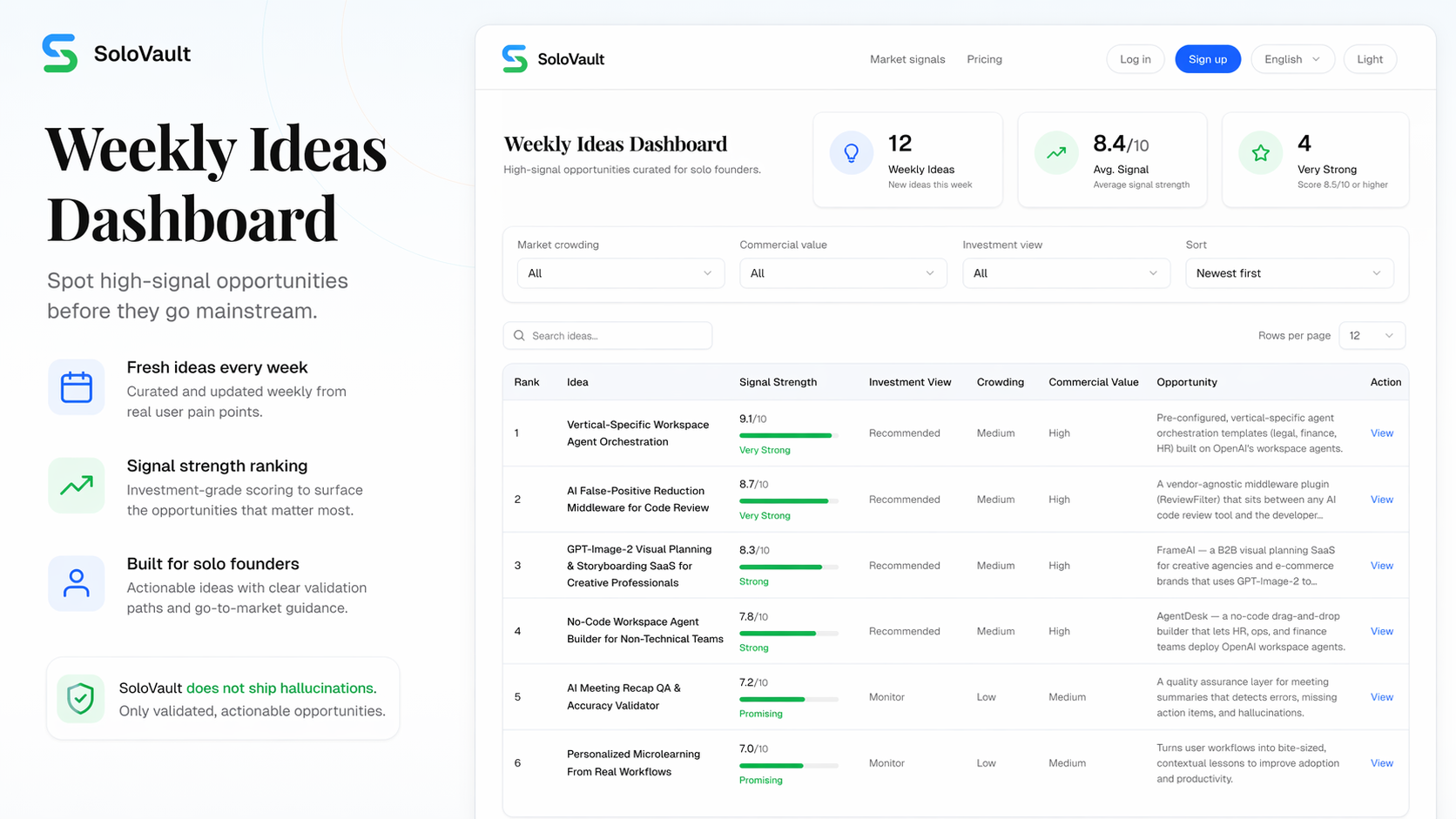Screen dimensions: 1456x819
Task: Click the lightbulb icon on the Weekly Ideas card
Action: 851,153
